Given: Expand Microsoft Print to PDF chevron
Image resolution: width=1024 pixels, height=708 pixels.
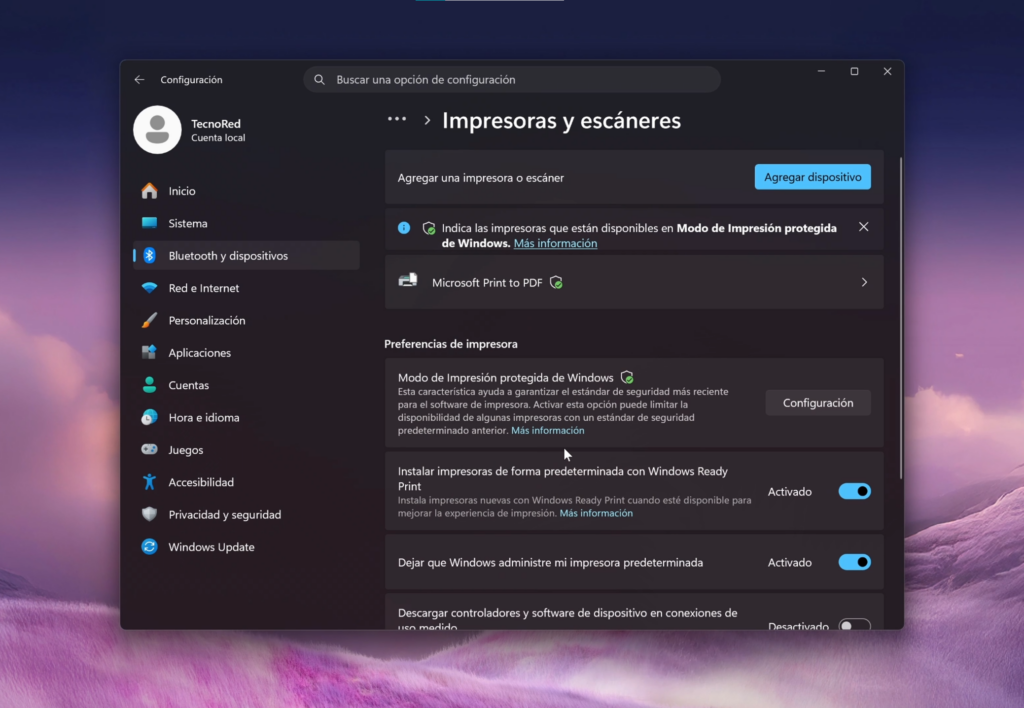Looking at the screenshot, I should point(864,282).
